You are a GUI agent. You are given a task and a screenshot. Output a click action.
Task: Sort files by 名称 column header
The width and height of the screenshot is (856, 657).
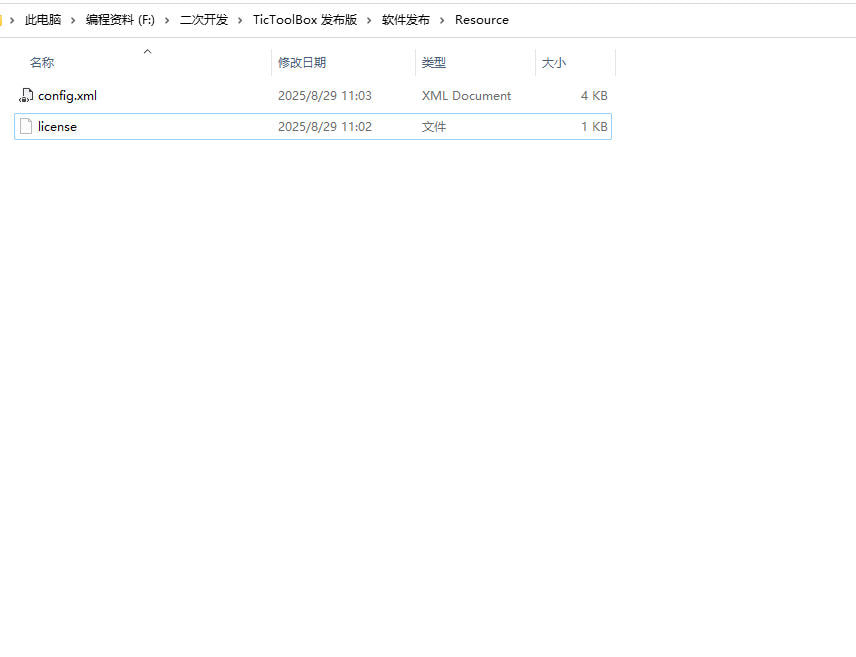42,63
